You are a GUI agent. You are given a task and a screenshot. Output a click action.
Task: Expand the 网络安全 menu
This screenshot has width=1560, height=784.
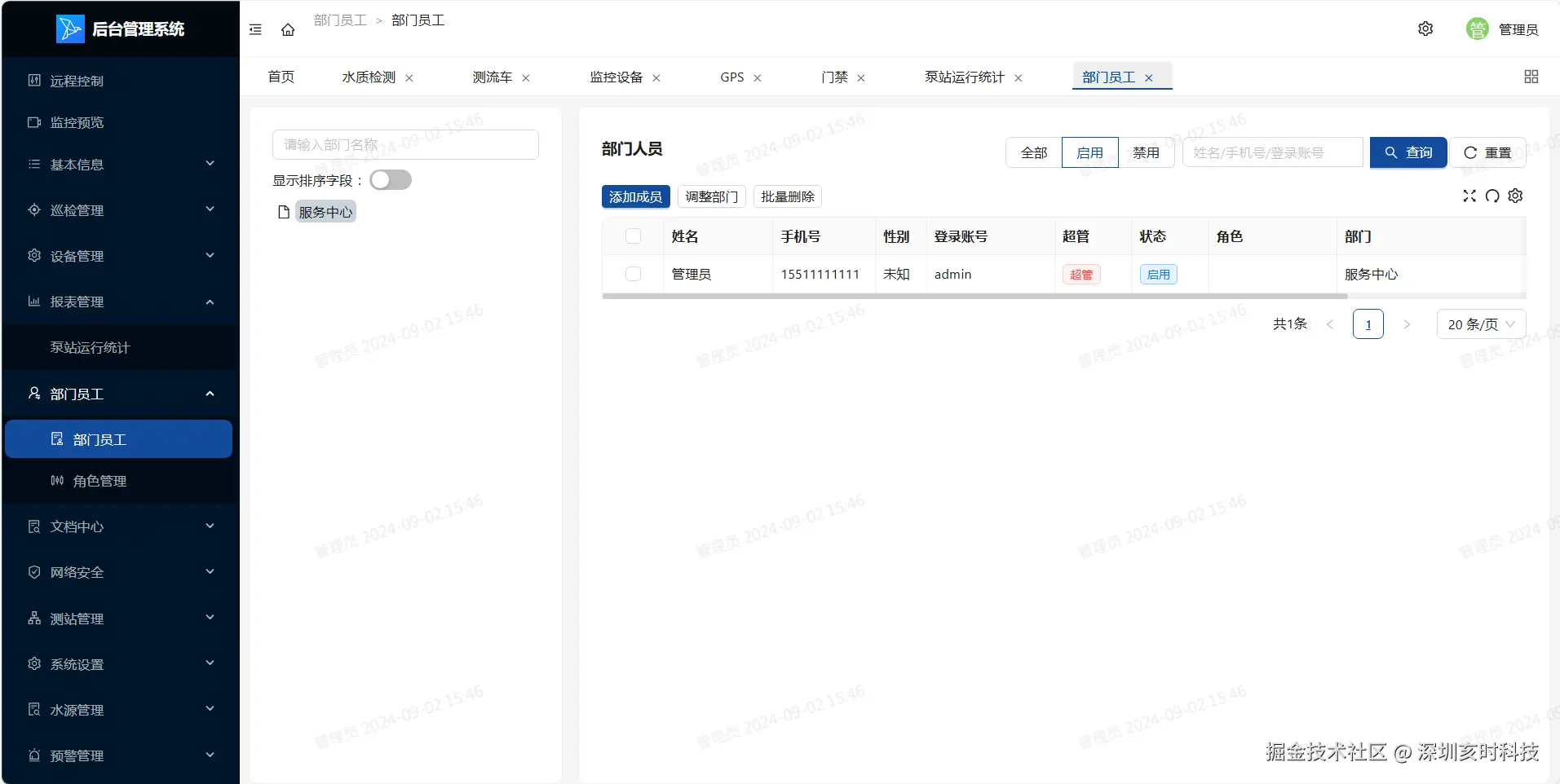click(120, 572)
